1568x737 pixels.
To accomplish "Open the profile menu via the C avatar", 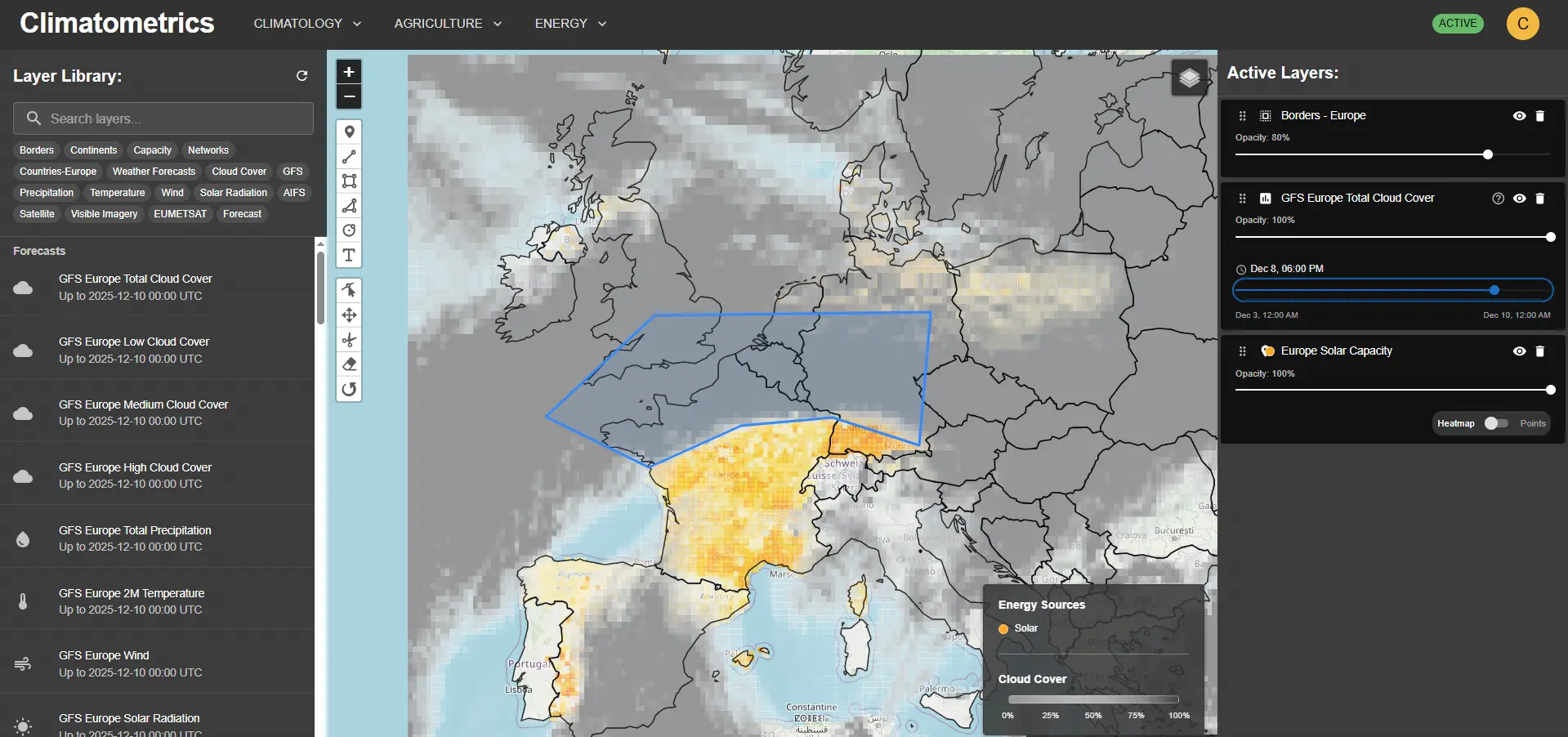I will click(1522, 23).
